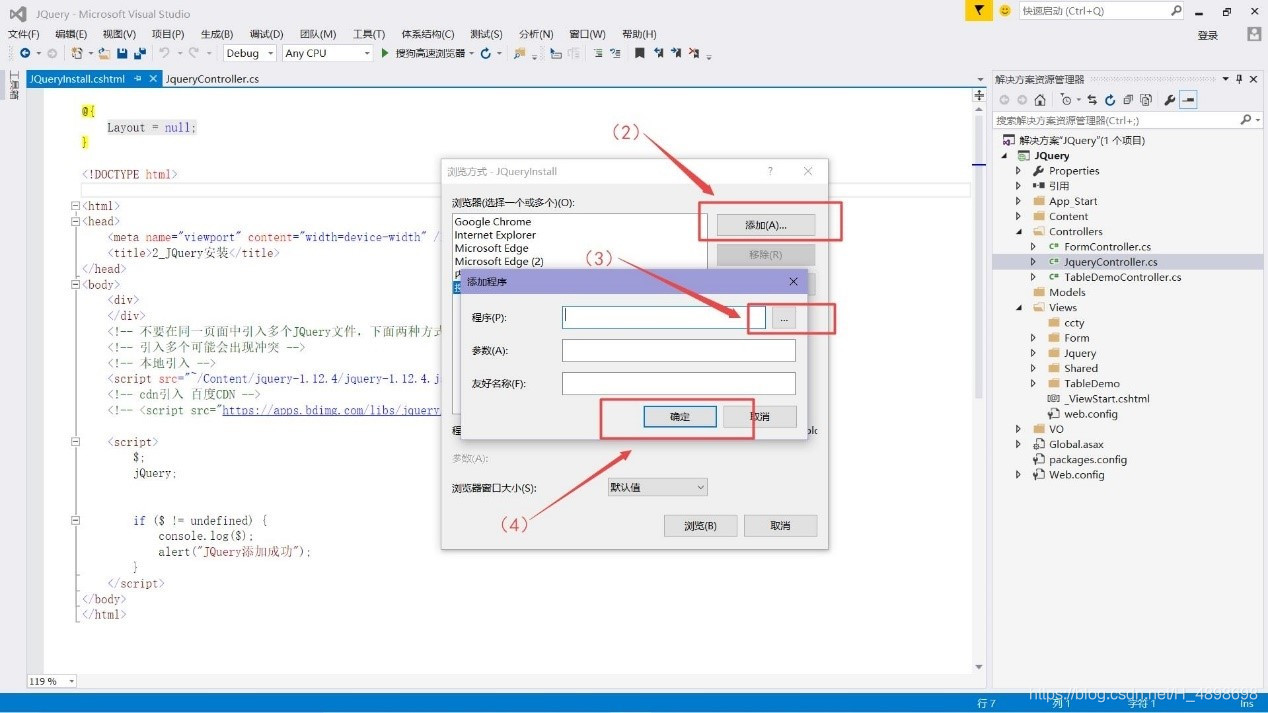Click Home icon in Solution Explorer

(1040, 100)
